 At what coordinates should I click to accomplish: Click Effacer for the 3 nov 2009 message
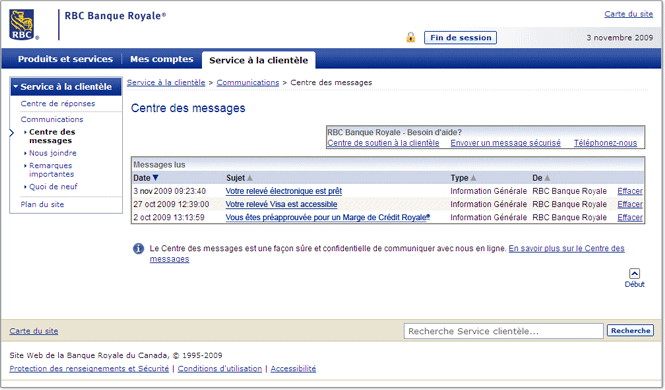(x=630, y=191)
